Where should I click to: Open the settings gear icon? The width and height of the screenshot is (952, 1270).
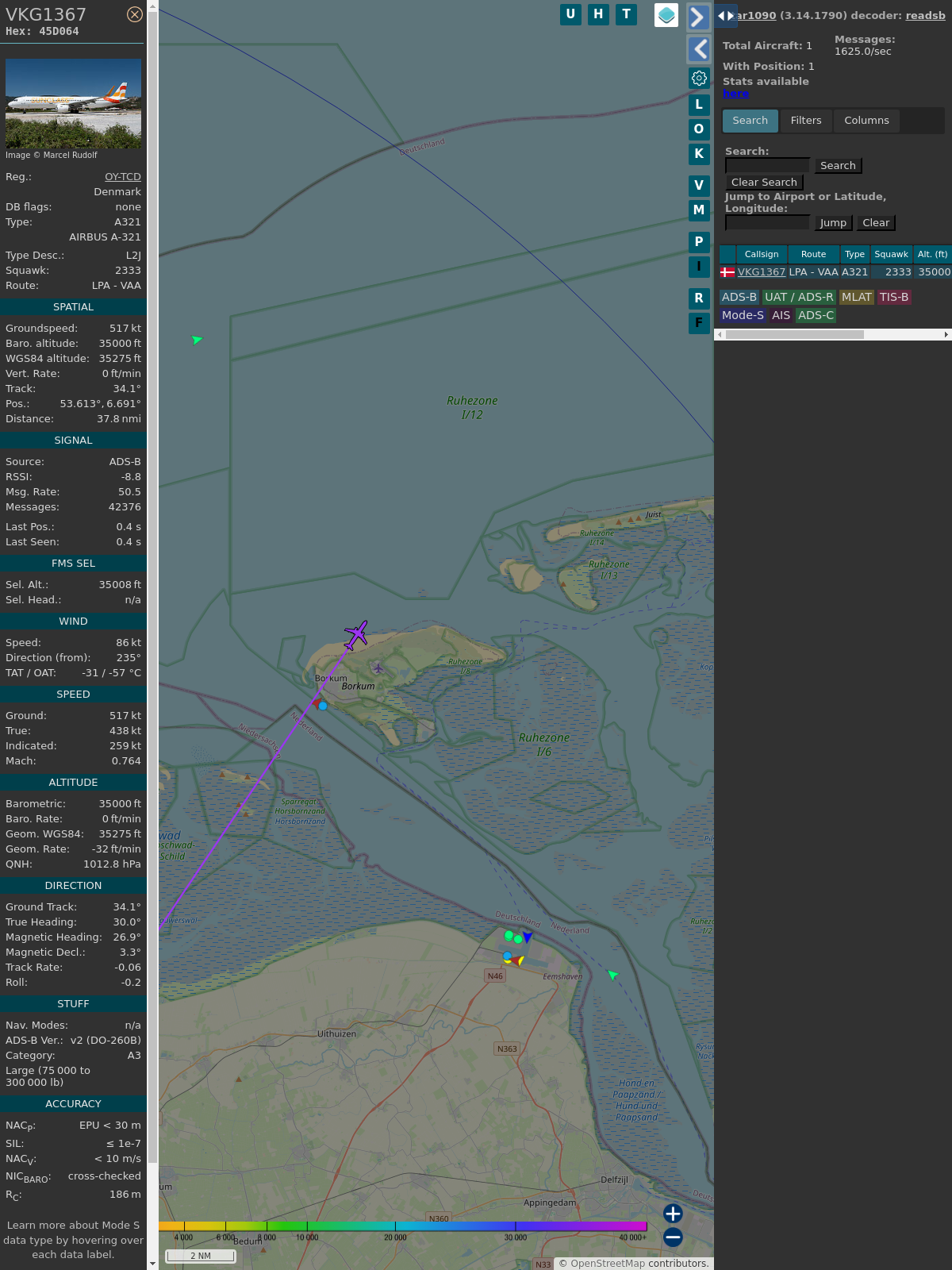tap(699, 78)
